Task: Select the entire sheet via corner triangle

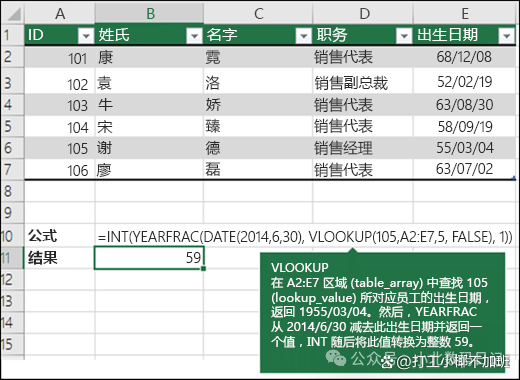Action: click(13, 13)
